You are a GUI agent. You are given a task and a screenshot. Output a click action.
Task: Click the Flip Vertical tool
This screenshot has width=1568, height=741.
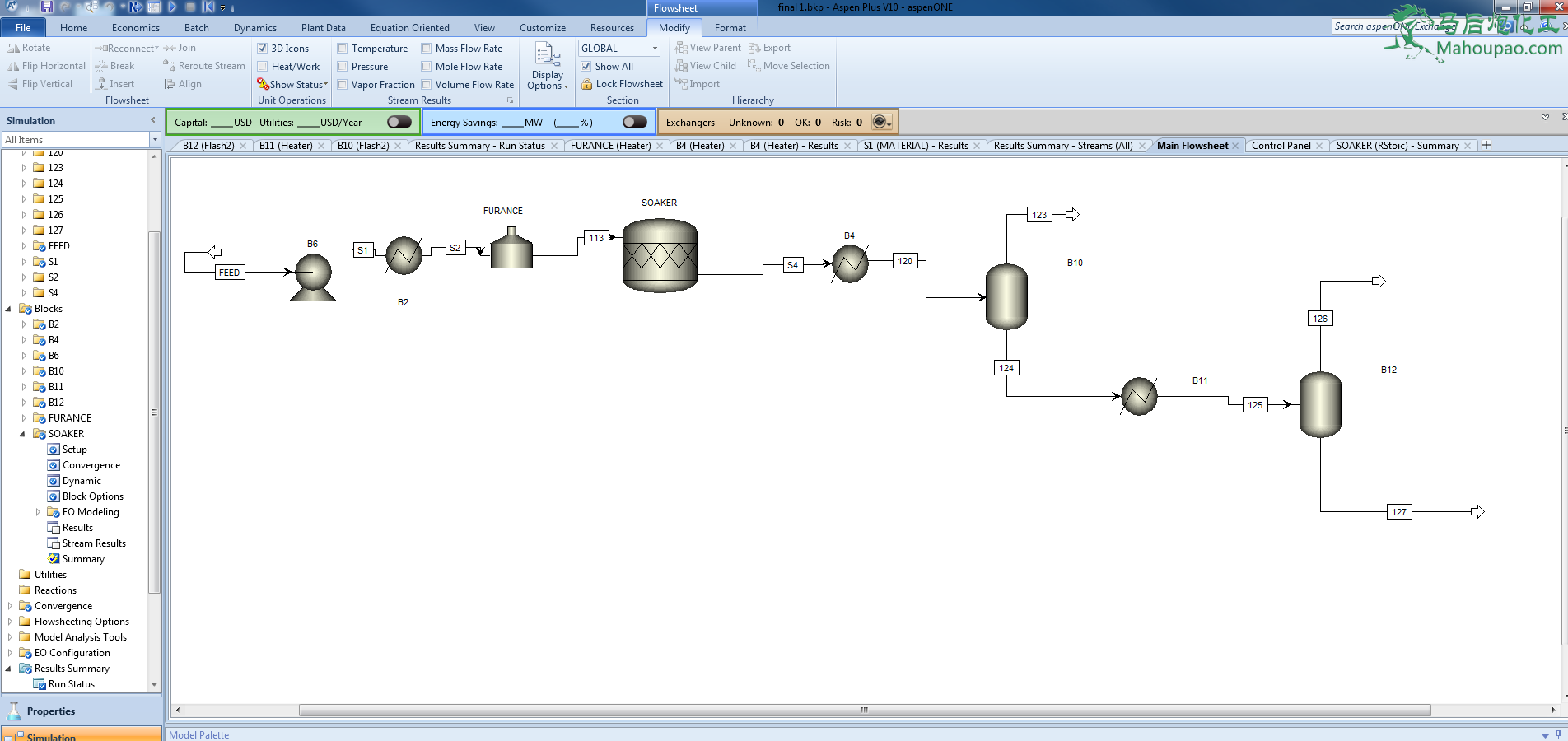point(40,84)
